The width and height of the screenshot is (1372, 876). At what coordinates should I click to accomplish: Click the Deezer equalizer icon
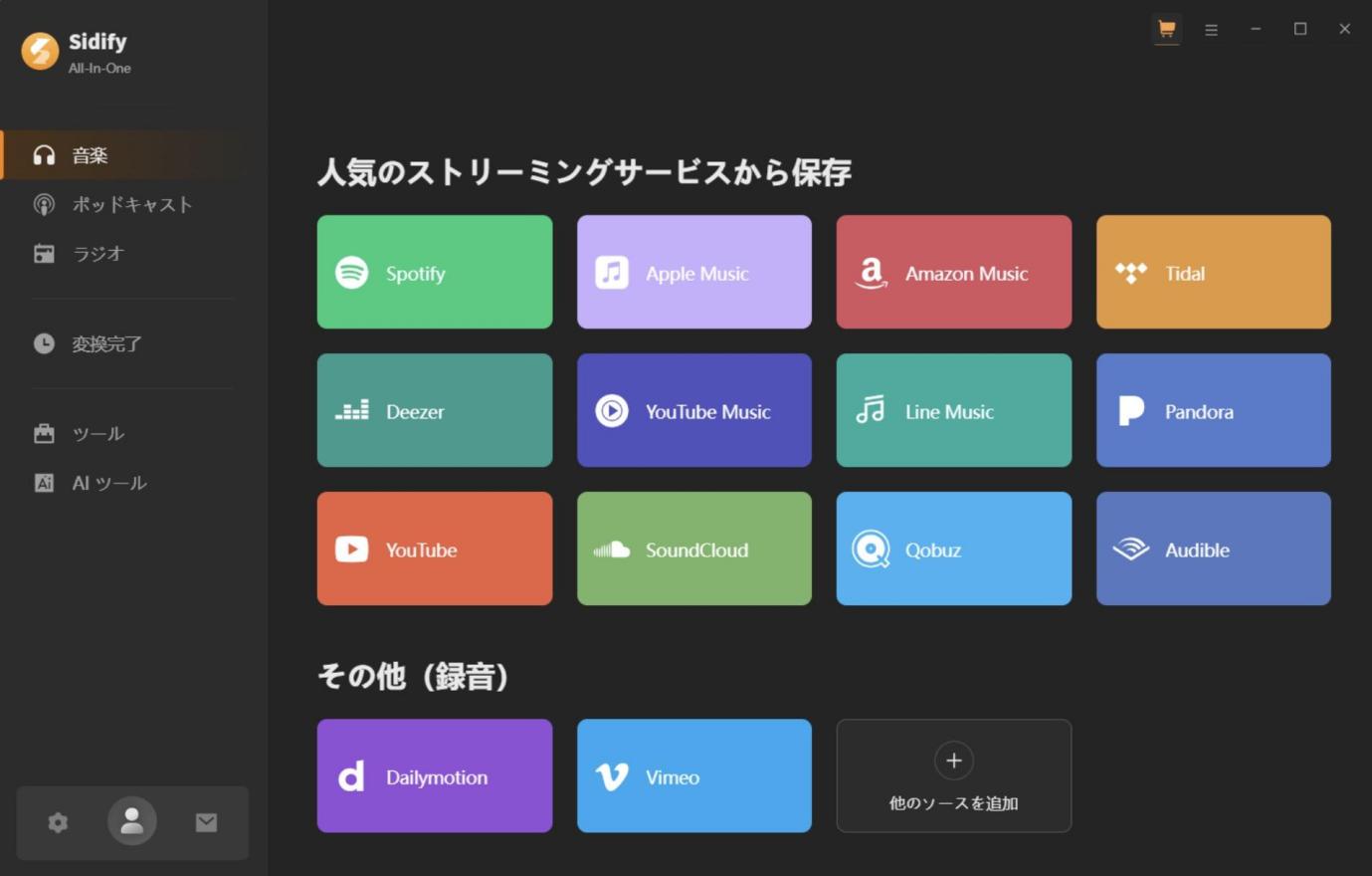pyautogui.click(x=352, y=410)
